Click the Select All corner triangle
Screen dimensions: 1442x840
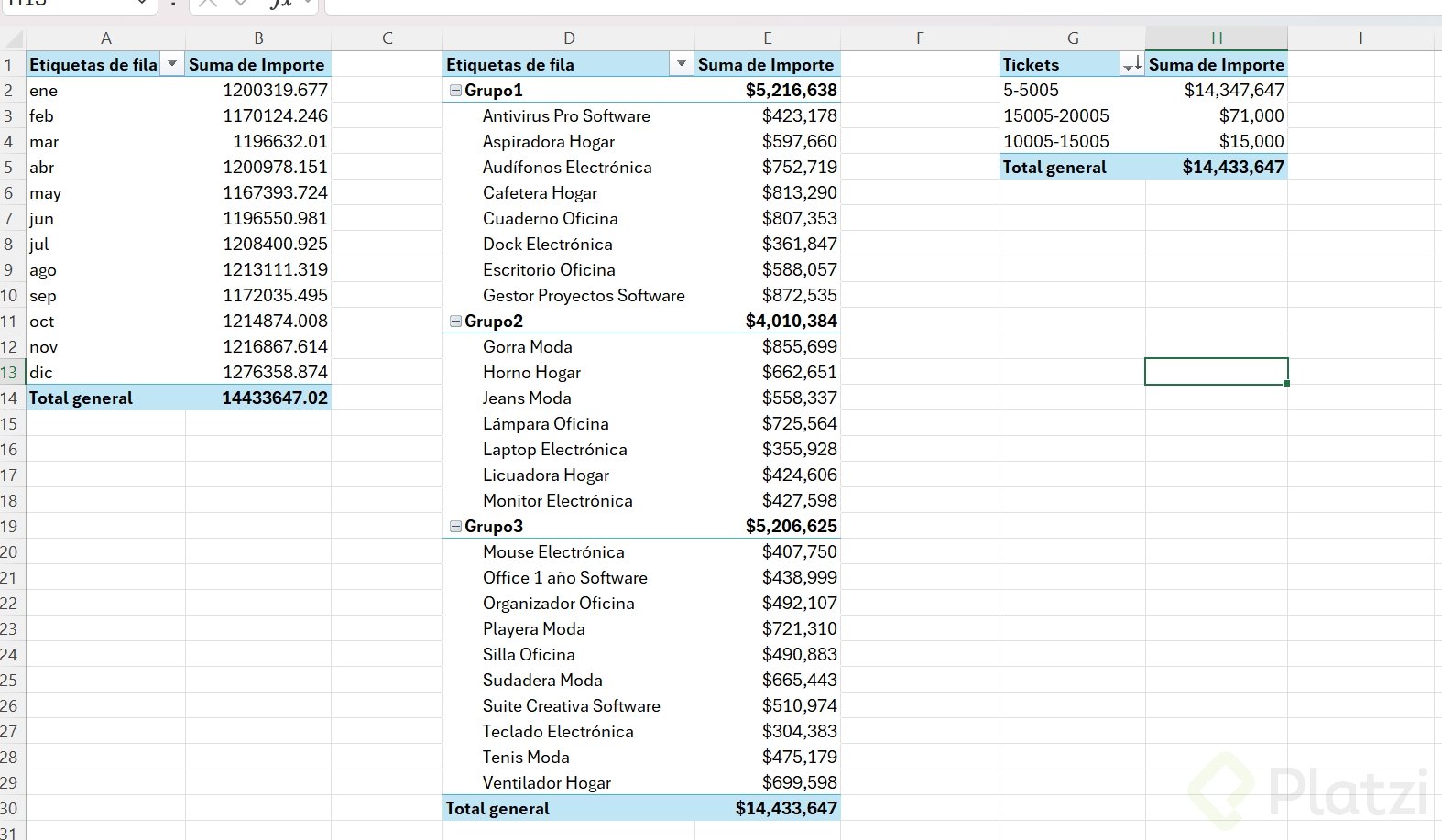[x=13, y=38]
